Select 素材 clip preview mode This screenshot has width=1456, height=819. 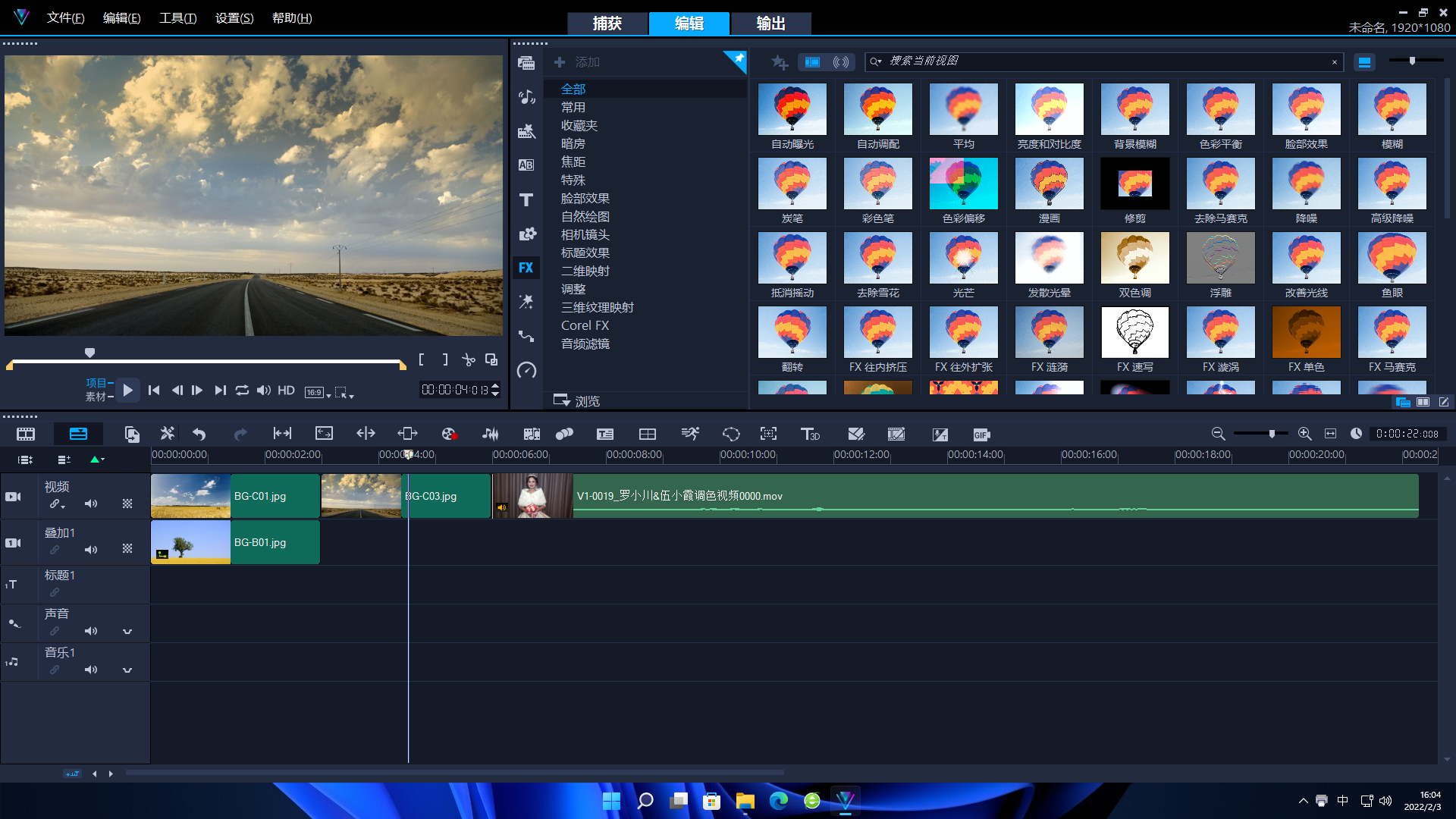pyautogui.click(x=96, y=397)
